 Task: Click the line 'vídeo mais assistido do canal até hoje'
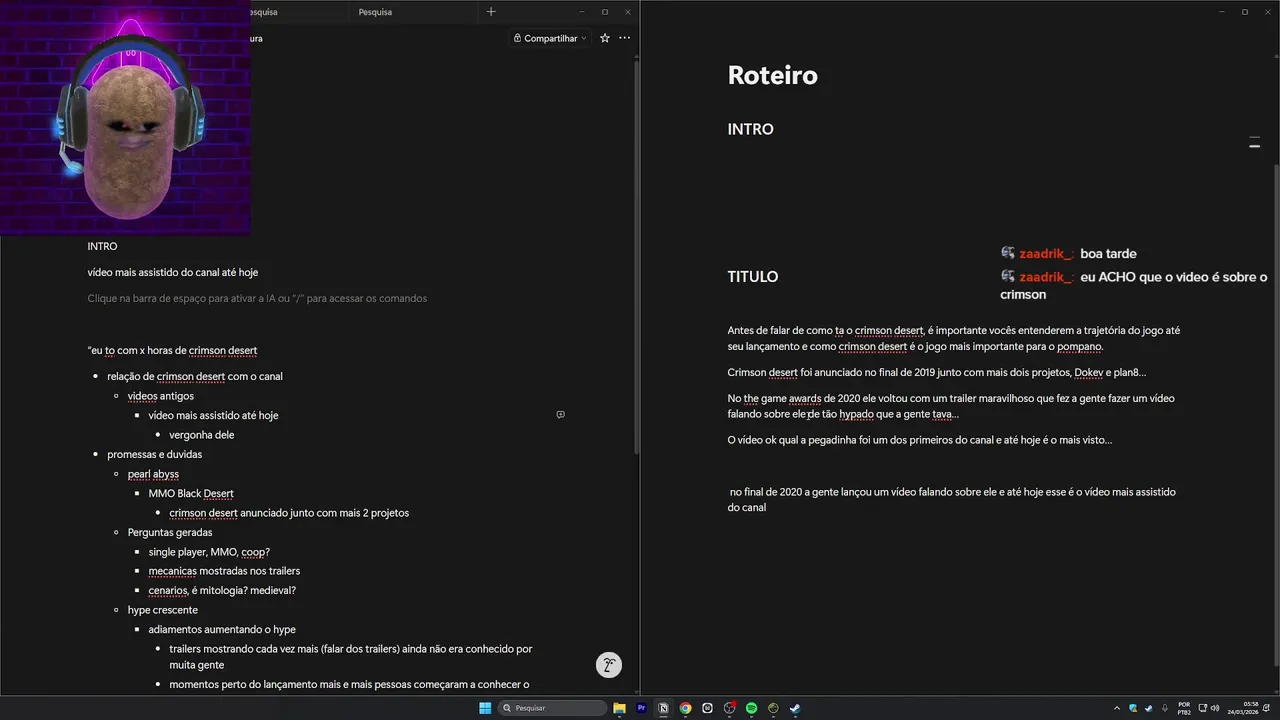[x=173, y=272]
